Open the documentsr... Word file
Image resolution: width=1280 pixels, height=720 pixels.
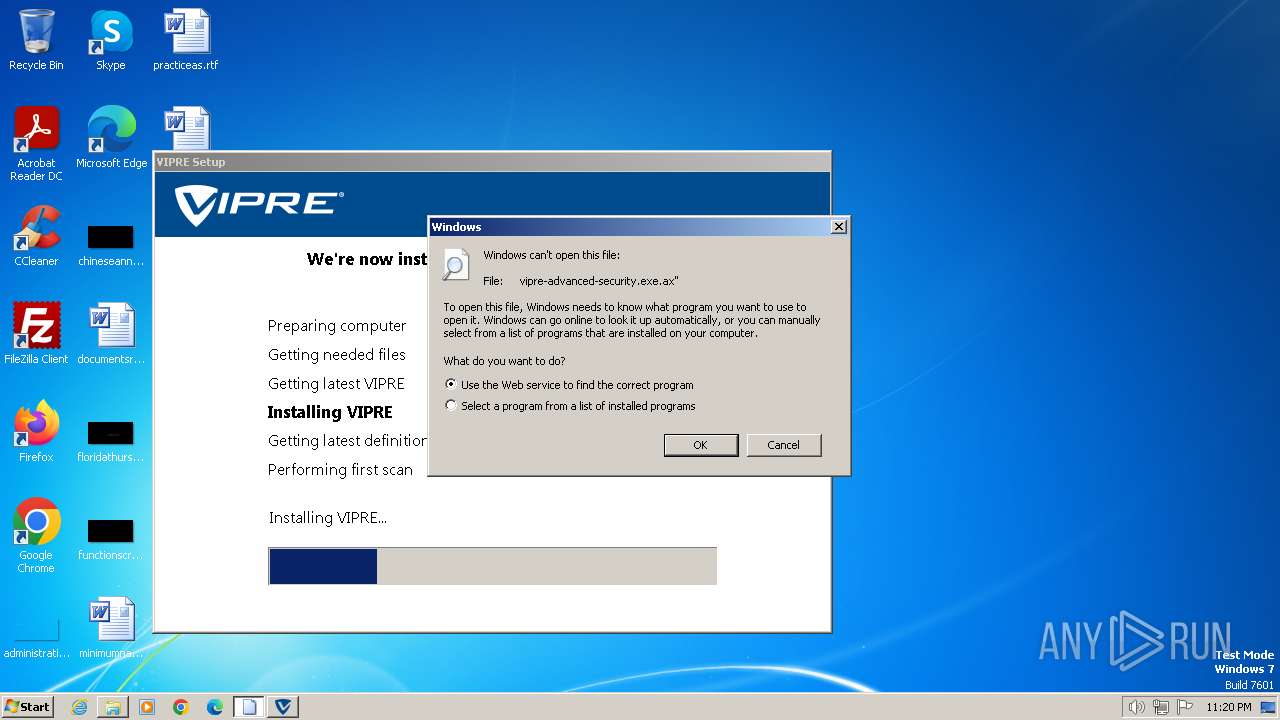(111, 334)
